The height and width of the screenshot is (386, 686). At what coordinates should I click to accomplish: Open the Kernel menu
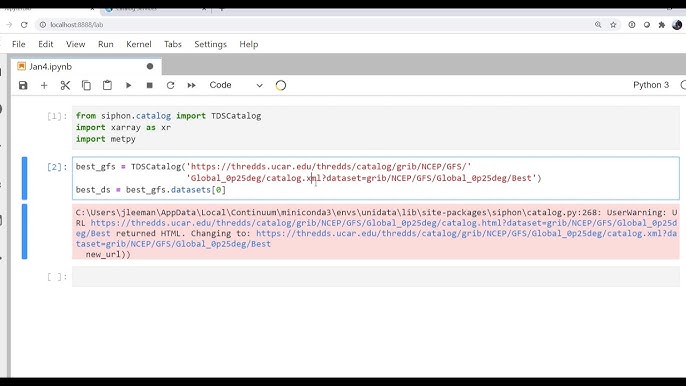139,44
